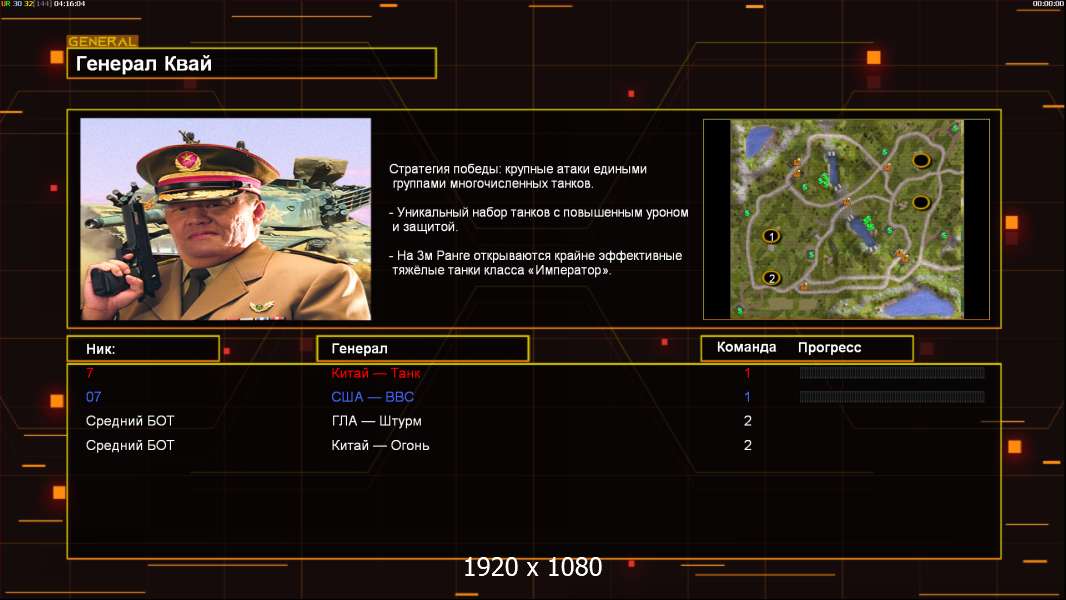Click the «Команда» column header
The image size is (1066, 600).
point(746,347)
